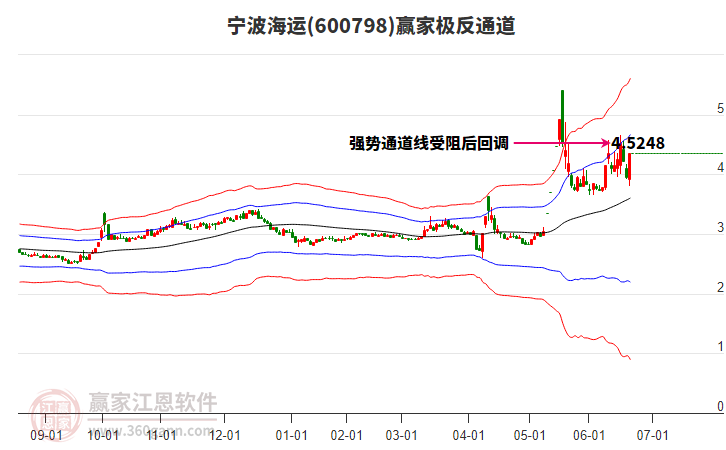
Task: Click the last red candlestick on the chart
Action: click(x=630, y=167)
